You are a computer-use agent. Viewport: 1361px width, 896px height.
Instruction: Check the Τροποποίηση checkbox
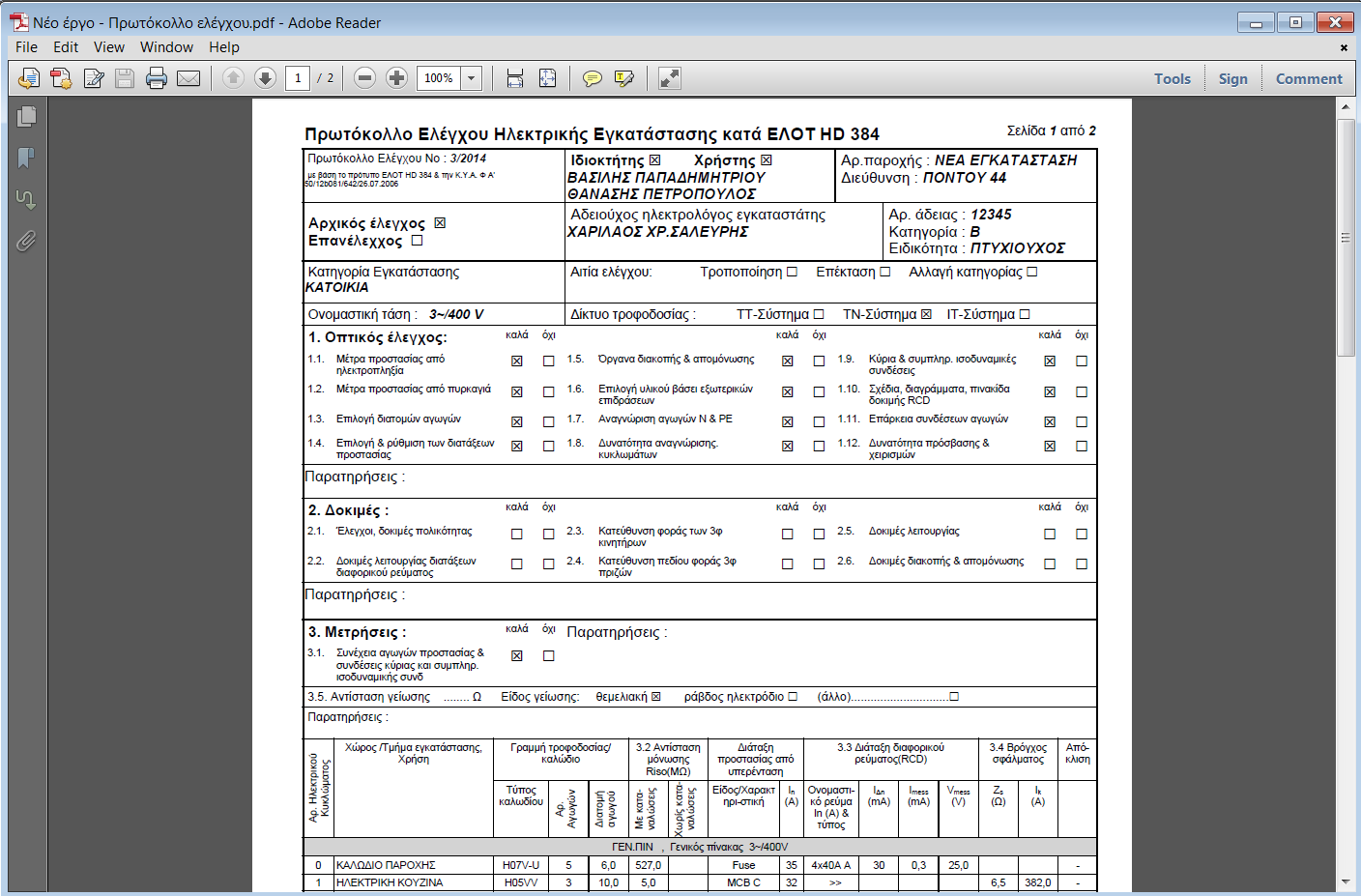coord(794,272)
